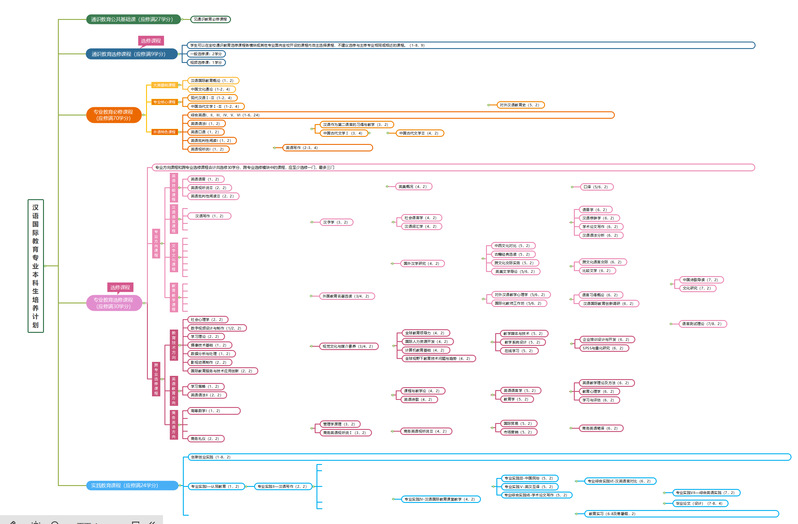Viewport: 798px width, 524px height.
Task: Select the orange 专业核心课程 category label
Action: (x=164, y=101)
